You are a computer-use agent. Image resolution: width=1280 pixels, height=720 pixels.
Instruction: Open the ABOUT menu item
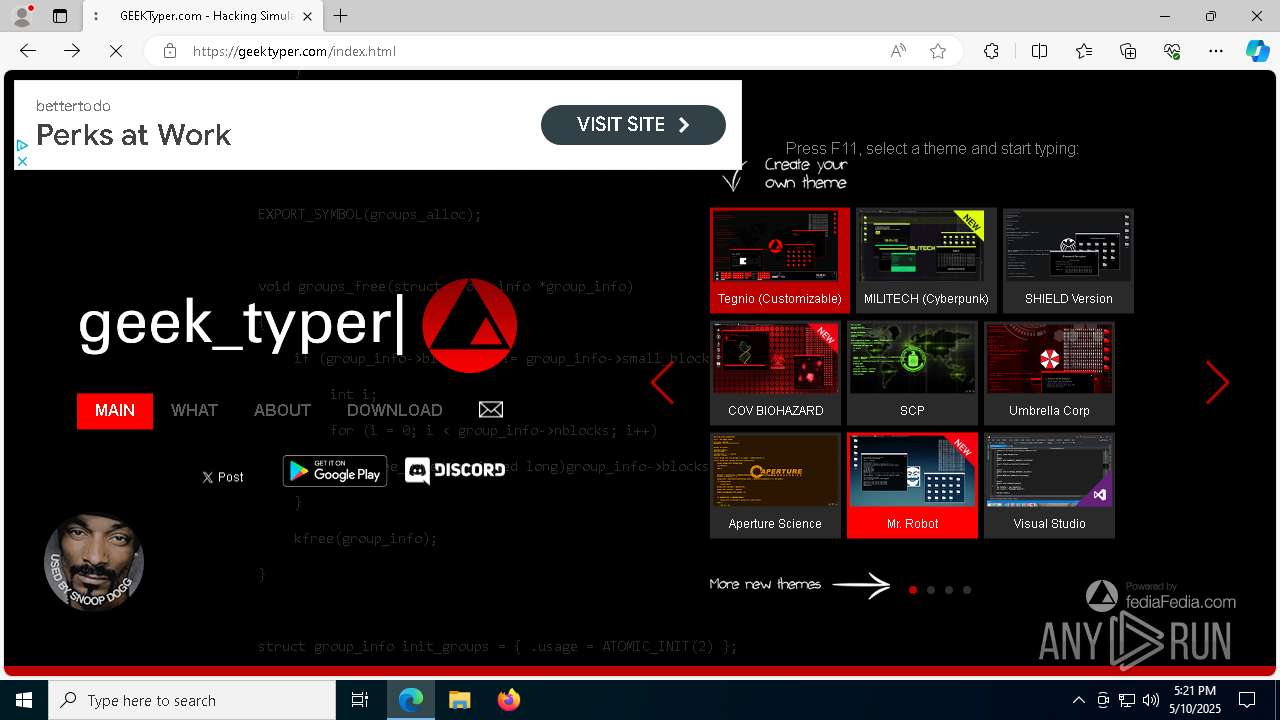pyautogui.click(x=282, y=411)
